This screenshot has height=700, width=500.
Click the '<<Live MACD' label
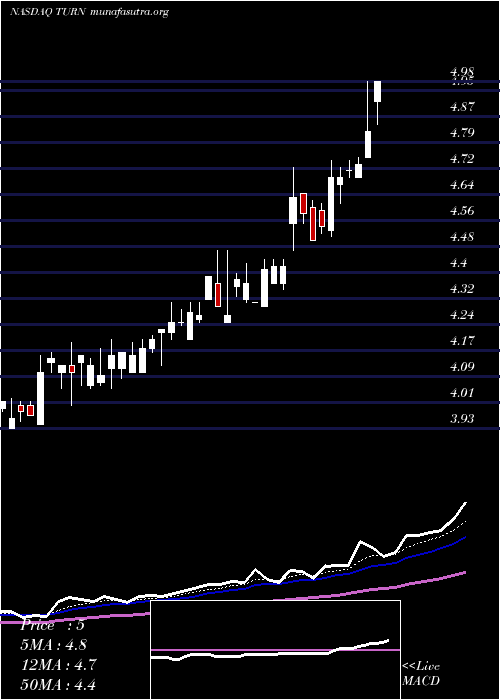coord(421,674)
